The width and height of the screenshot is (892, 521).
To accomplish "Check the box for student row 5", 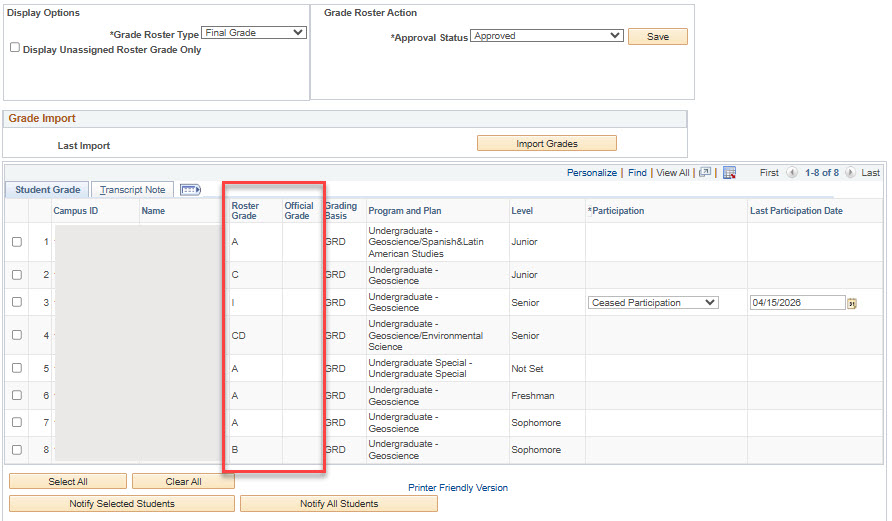I will (x=17, y=368).
